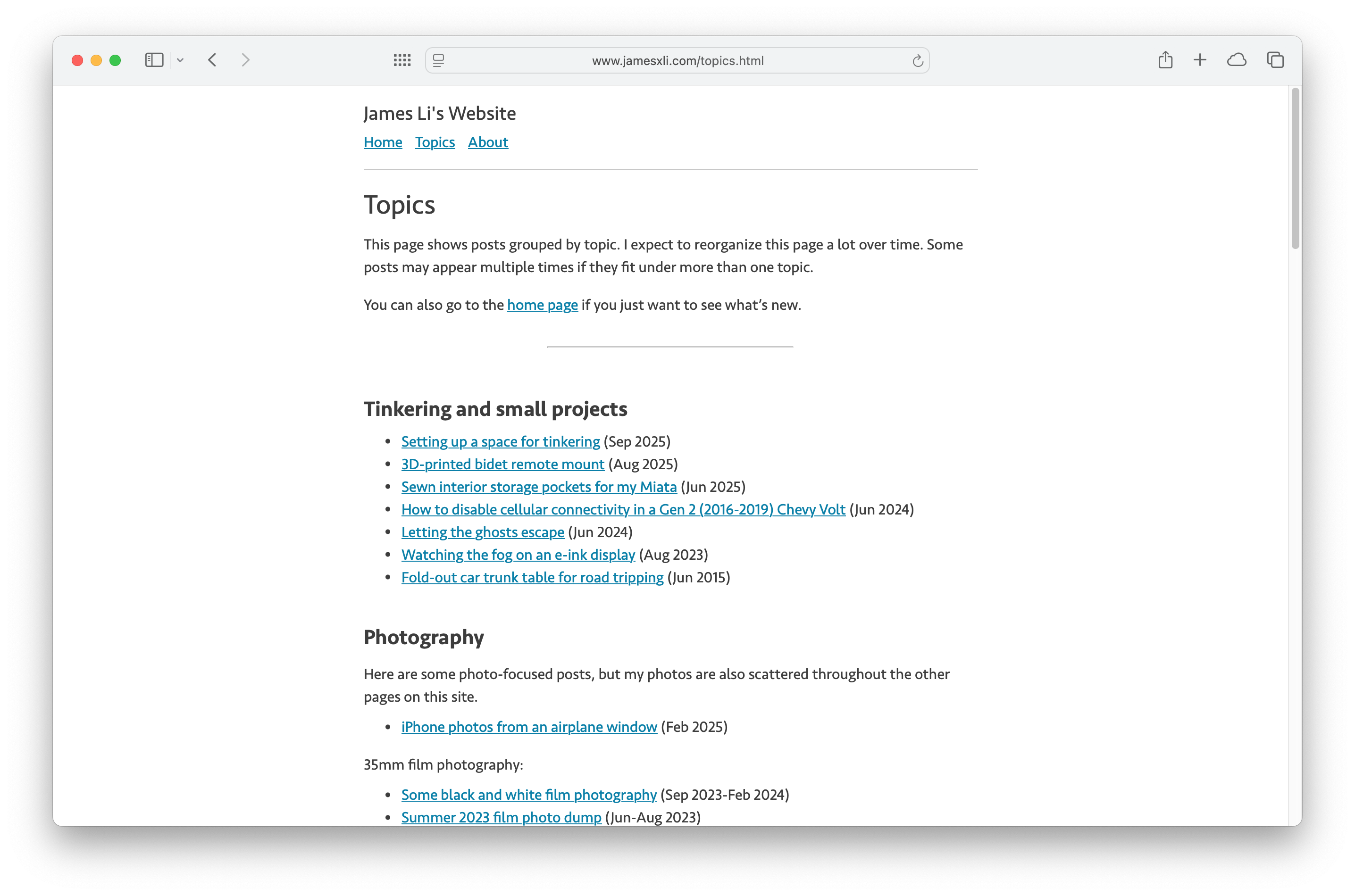This screenshot has width=1355, height=896.
Task: Show iCloud Tabs
Action: click(1236, 60)
